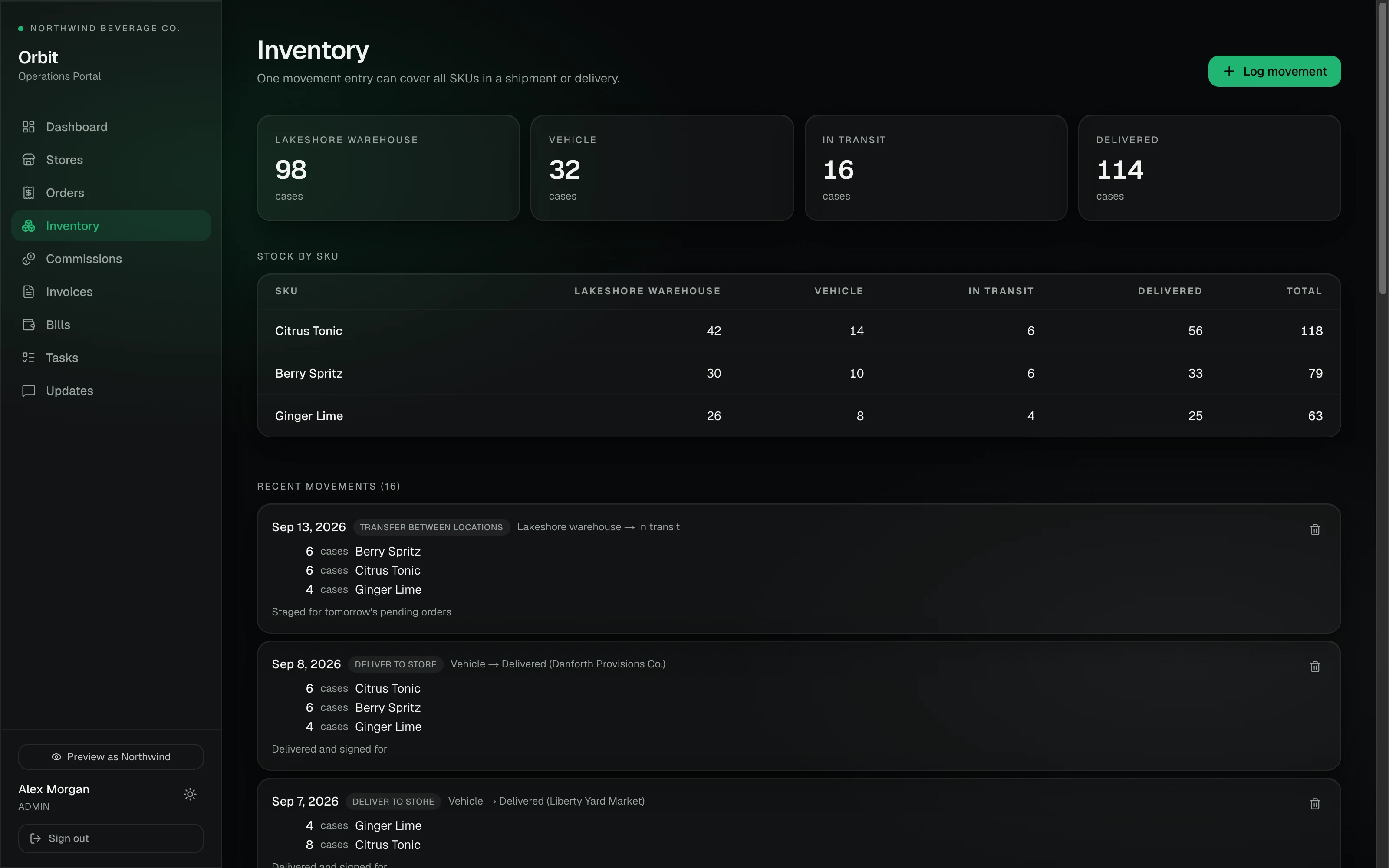Go to the Stores section
Viewport: 1389px width, 868px height.
tap(111, 160)
